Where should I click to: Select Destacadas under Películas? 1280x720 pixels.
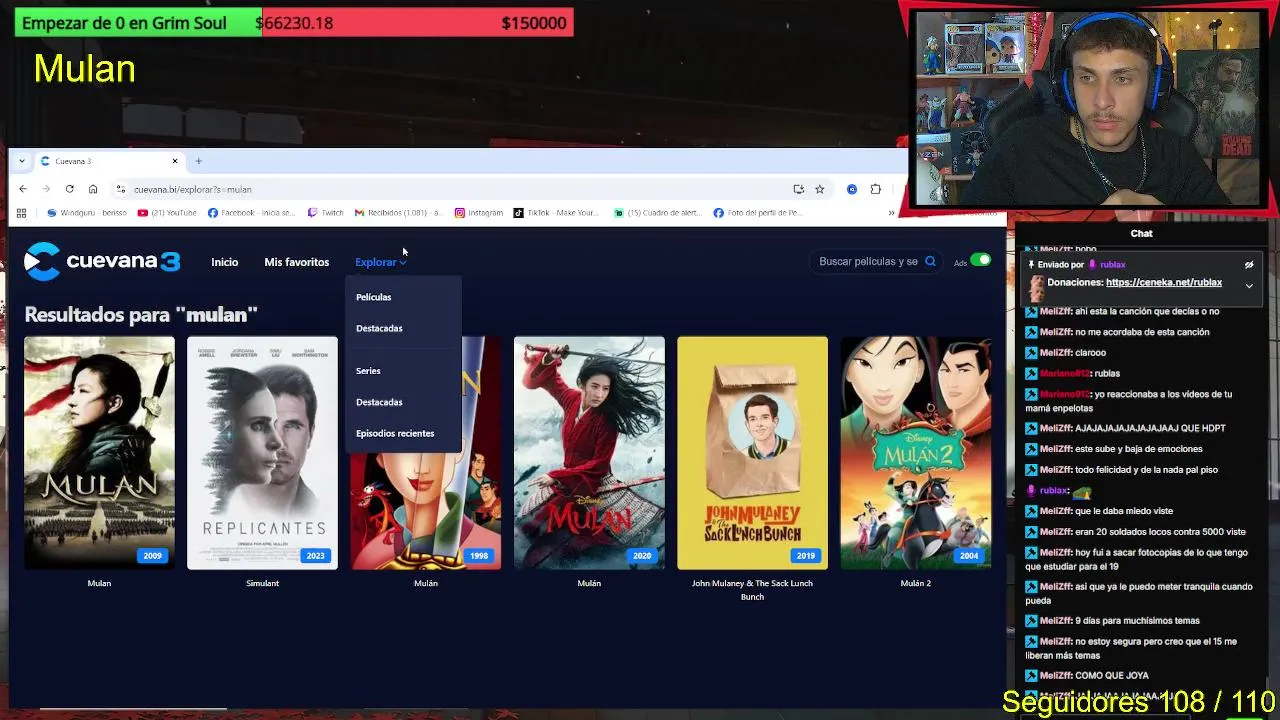[379, 328]
